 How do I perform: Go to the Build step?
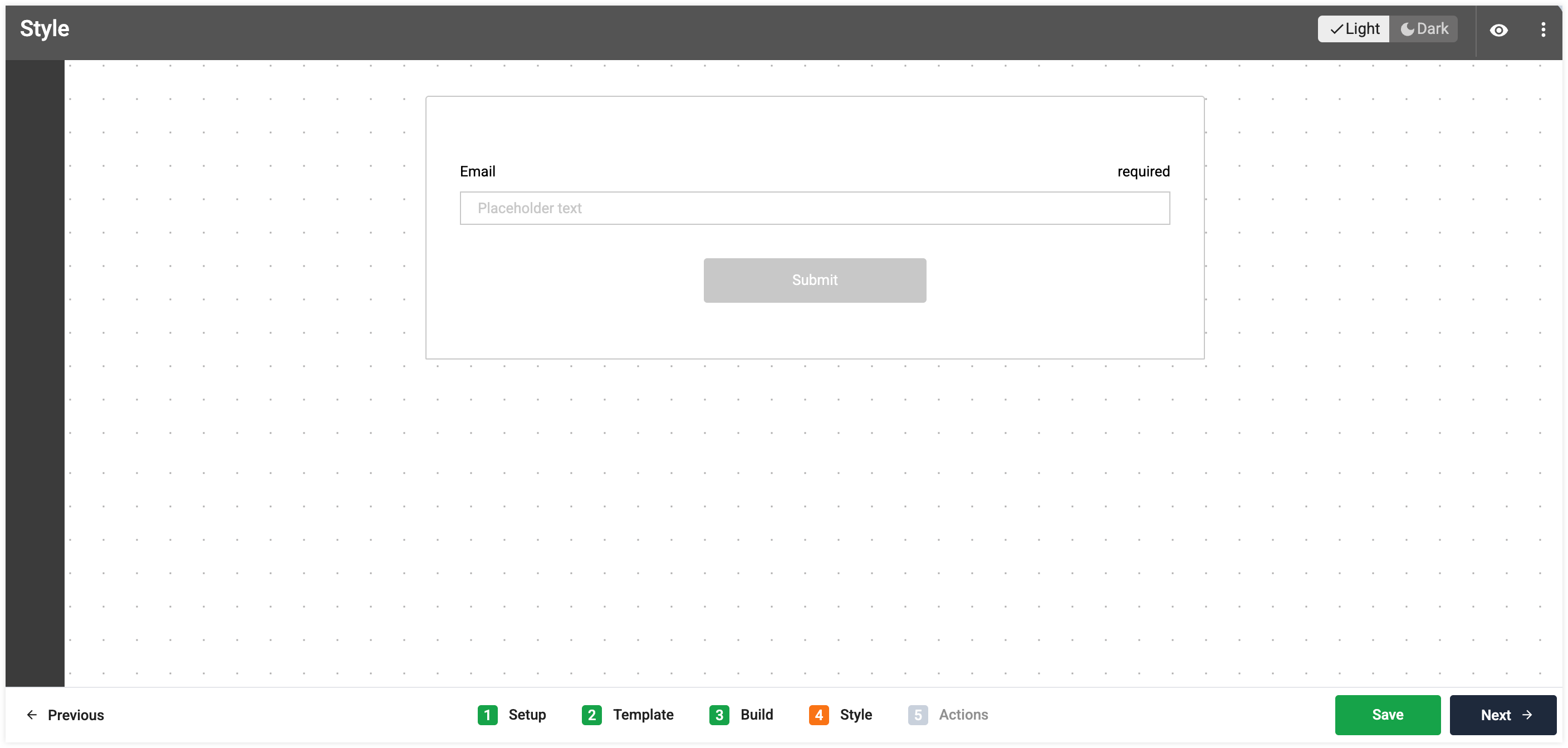[x=741, y=715]
